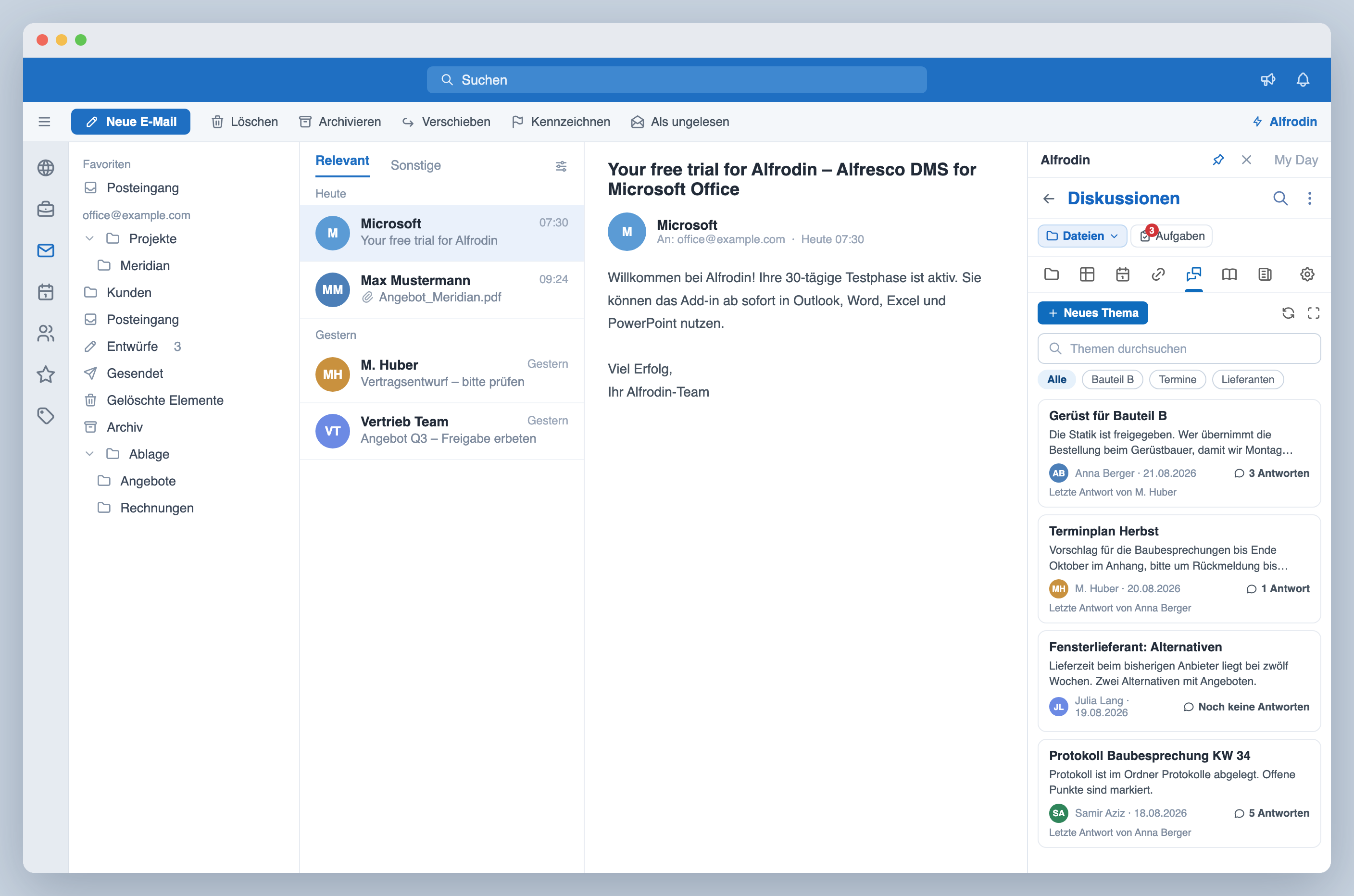The height and width of the screenshot is (896, 1354).
Task: Open the settings gear in the Alfrodin panel
Action: pyautogui.click(x=1307, y=274)
